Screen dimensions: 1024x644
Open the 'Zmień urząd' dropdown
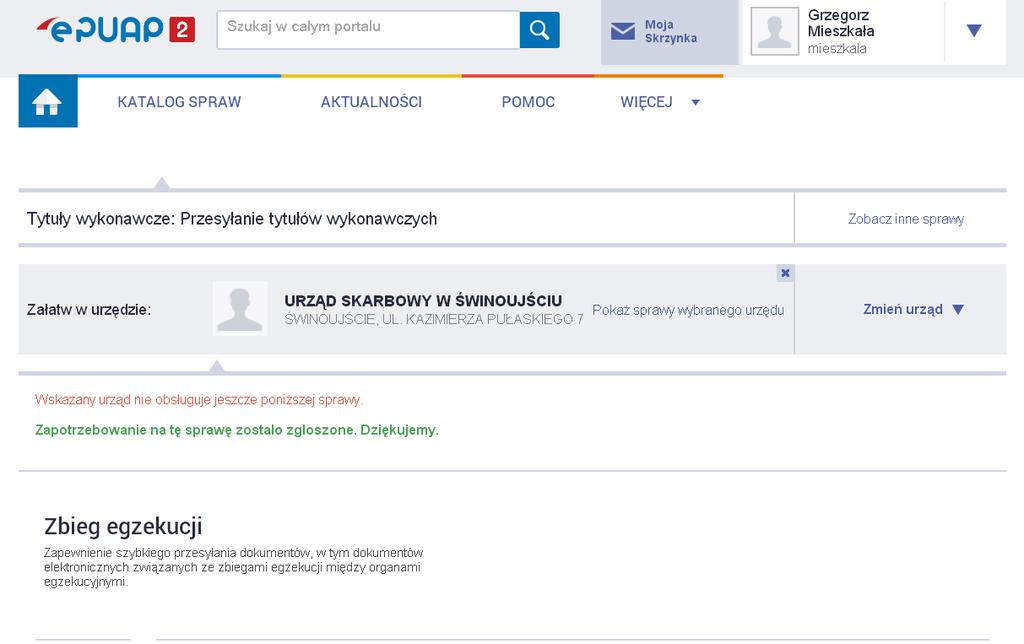tap(913, 309)
